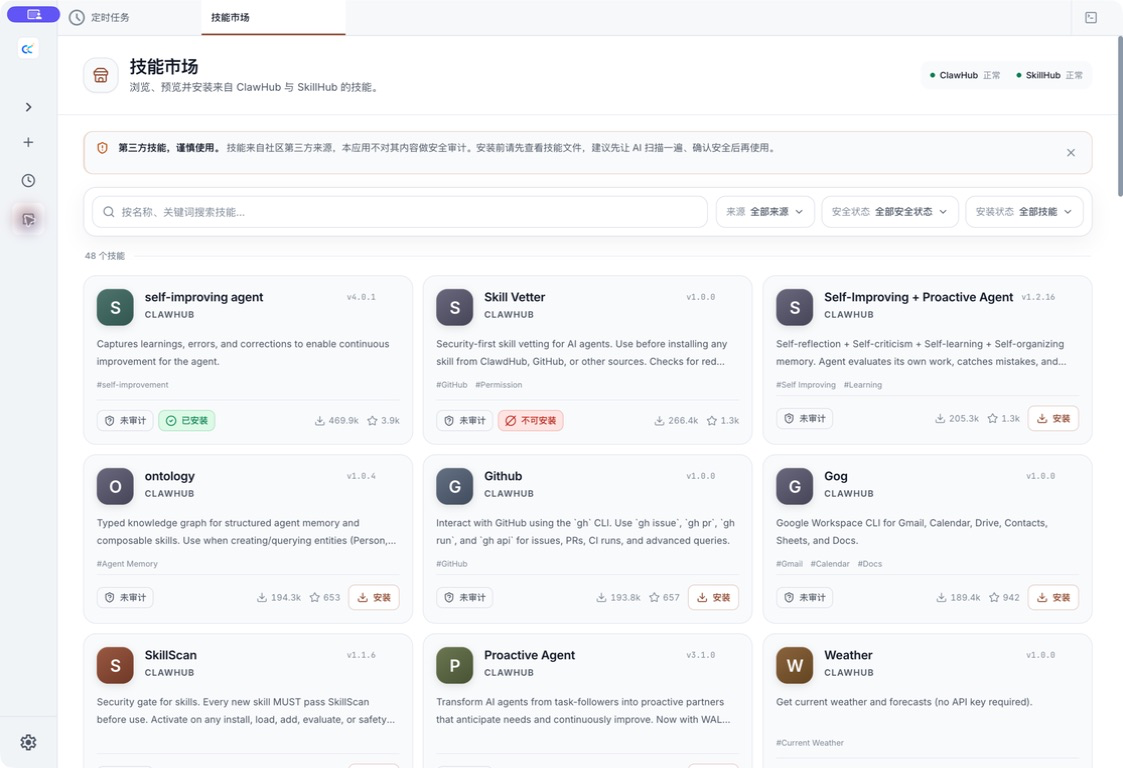Expand the sidebar with the right chevron
The image size is (1123, 768).
(x=28, y=107)
